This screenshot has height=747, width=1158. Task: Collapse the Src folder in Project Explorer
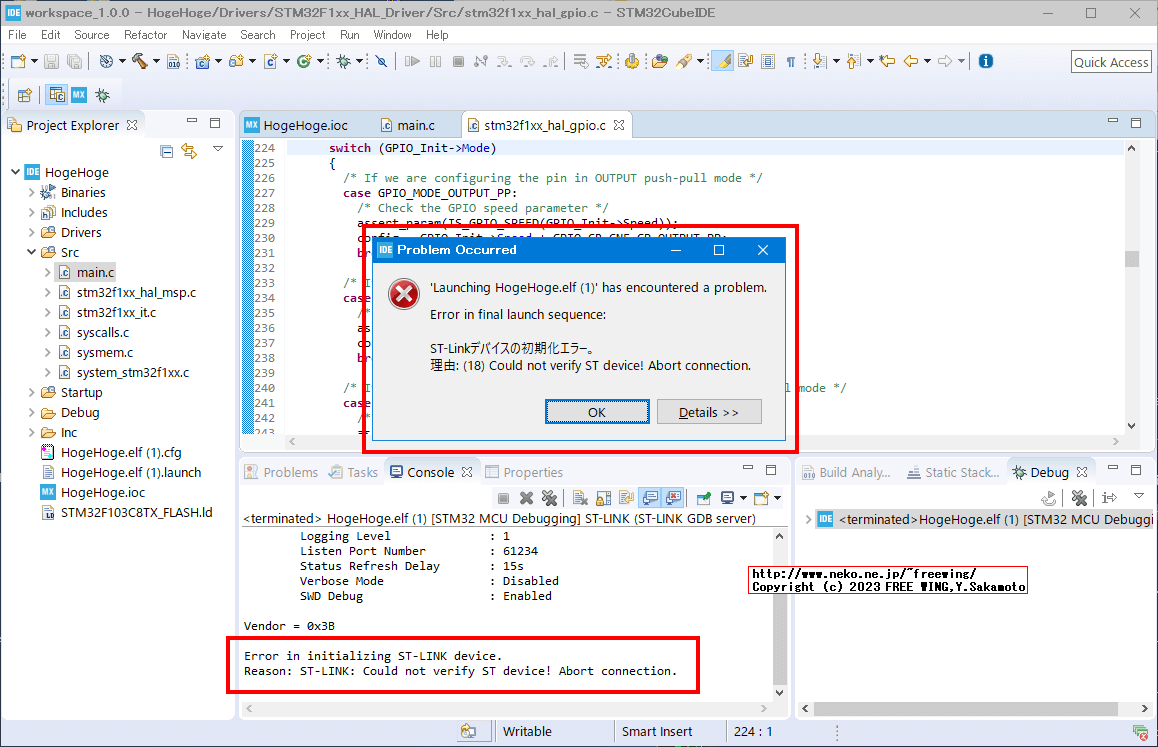[33, 252]
